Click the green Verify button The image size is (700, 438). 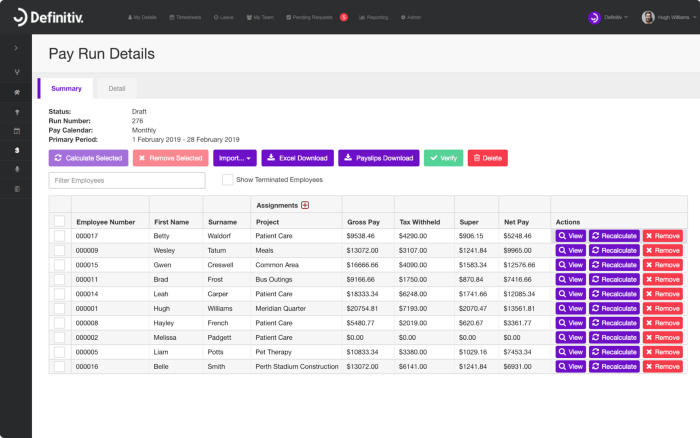pos(443,158)
